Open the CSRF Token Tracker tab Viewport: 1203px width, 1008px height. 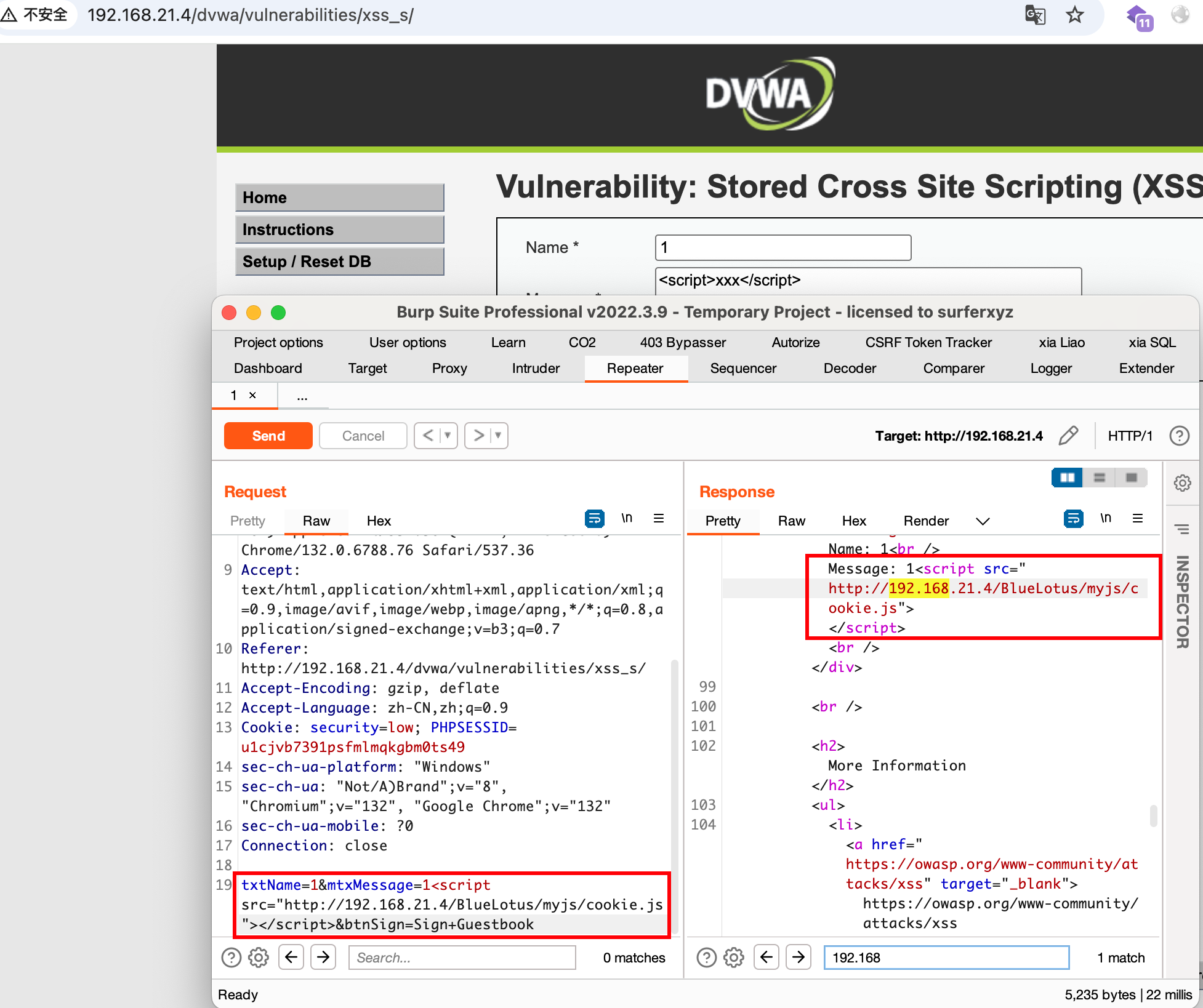pyautogui.click(x=928, y=342)
